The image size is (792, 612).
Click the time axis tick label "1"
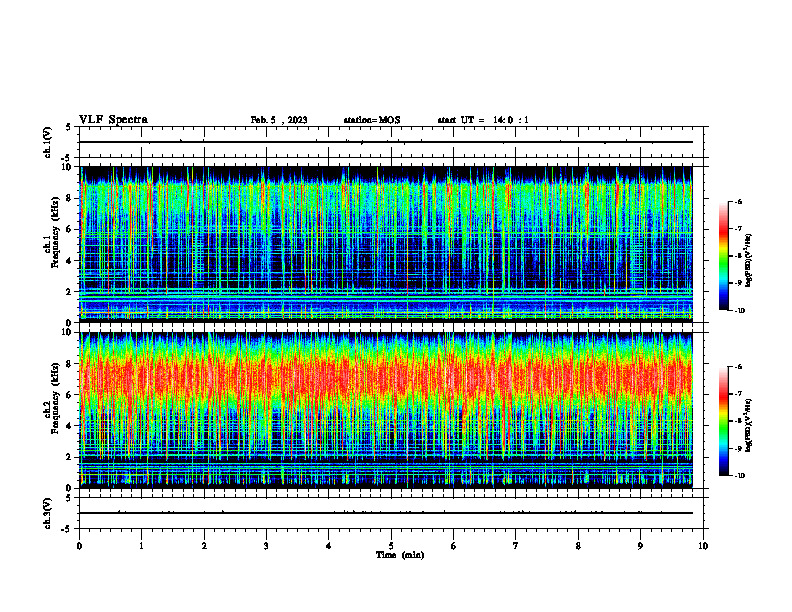click(x=141, y=546)
